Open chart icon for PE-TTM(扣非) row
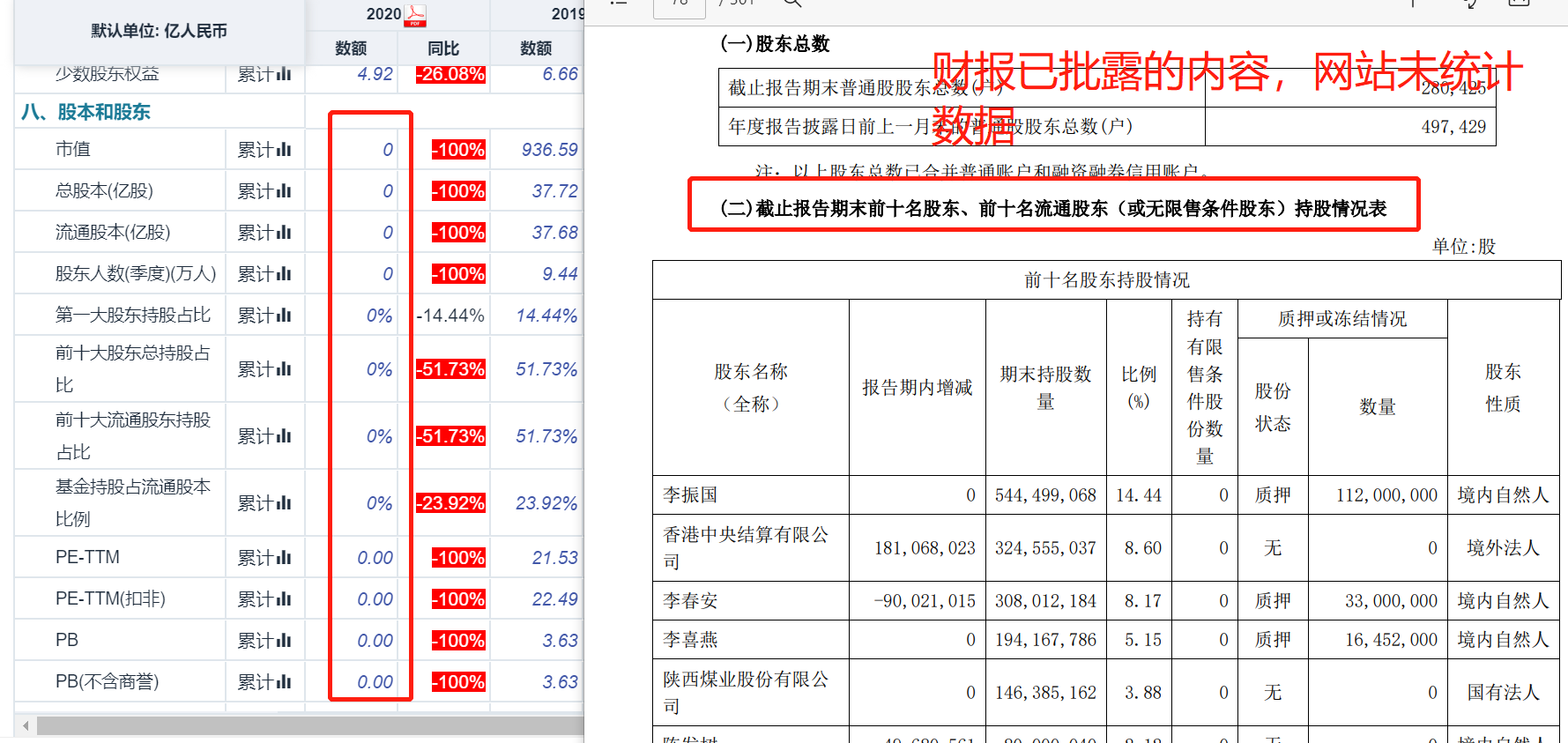 283,599
